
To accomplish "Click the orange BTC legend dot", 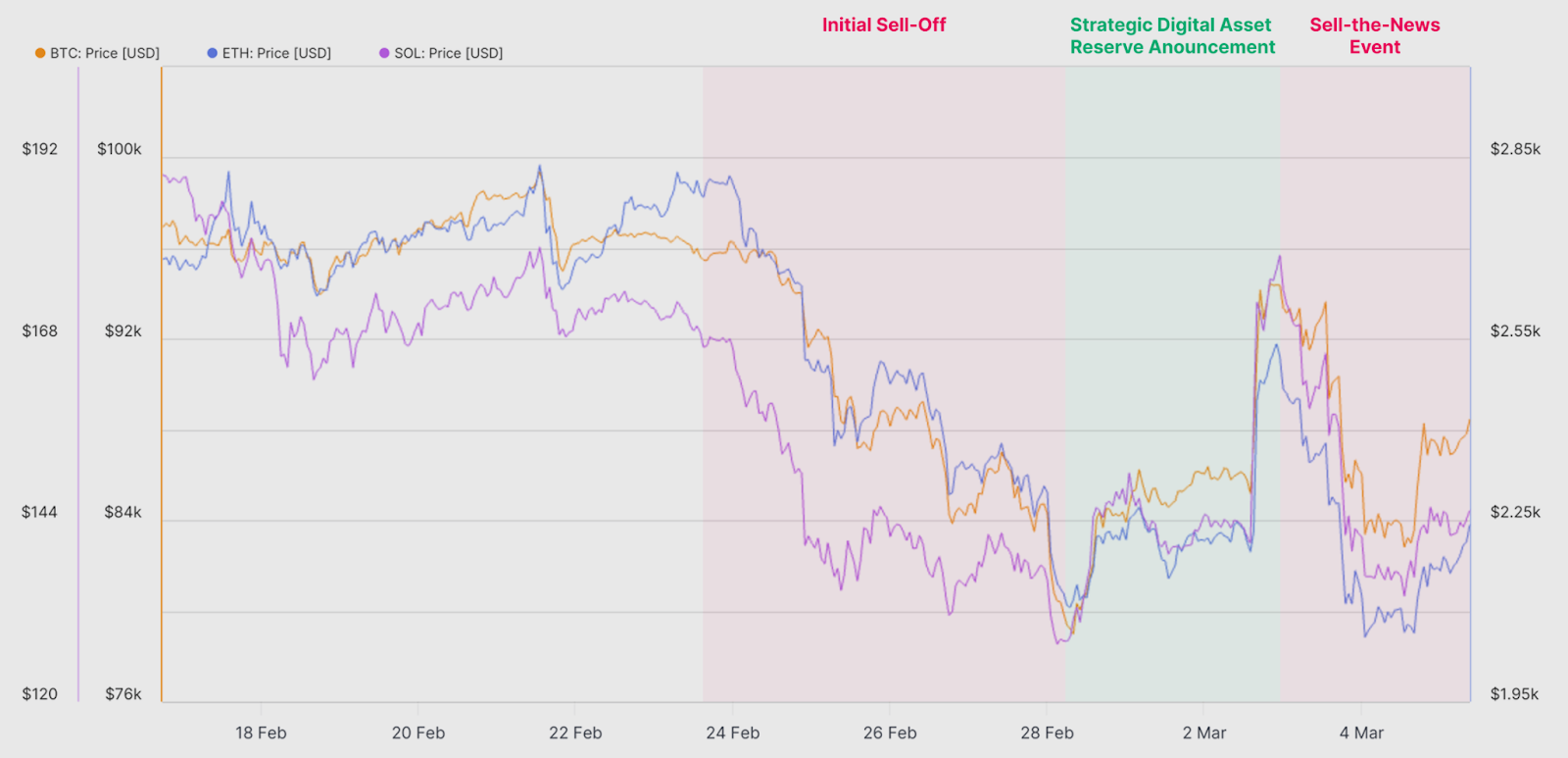I will click(x=40, y=53).
